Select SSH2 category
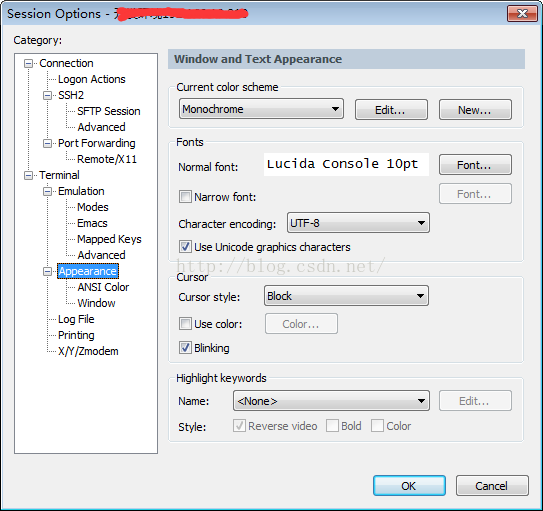The image size is (543, 511). point(71,95)
